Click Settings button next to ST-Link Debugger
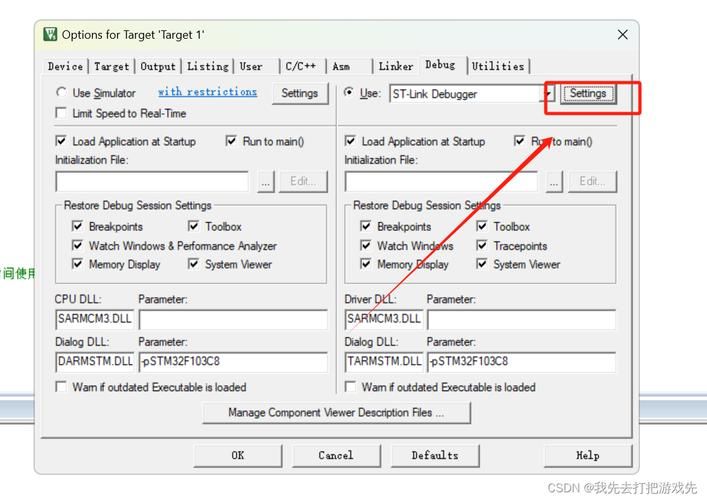Viewport: 707px width, 500px height. click(x=587, y=94)
